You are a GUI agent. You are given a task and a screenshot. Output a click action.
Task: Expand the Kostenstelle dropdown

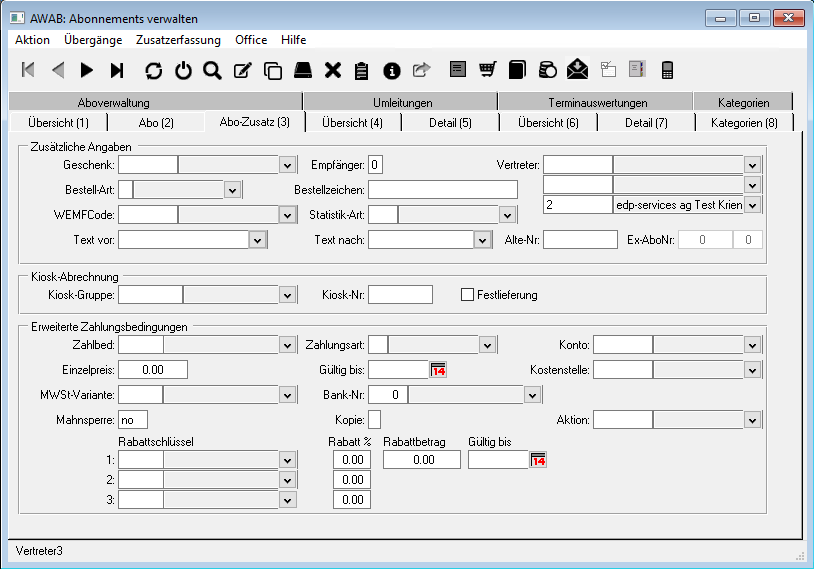[752, 370]
